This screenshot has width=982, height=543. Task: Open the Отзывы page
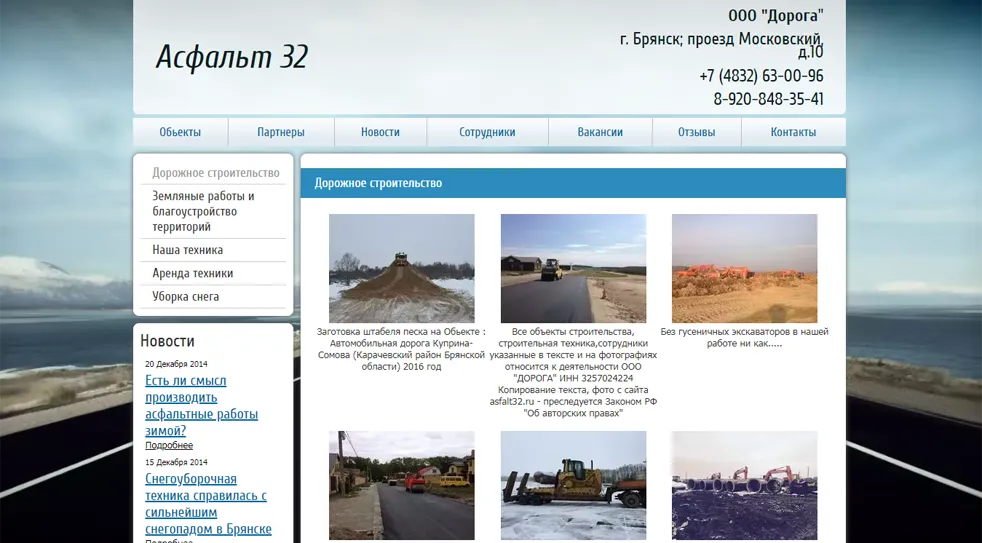coord(696,132)
